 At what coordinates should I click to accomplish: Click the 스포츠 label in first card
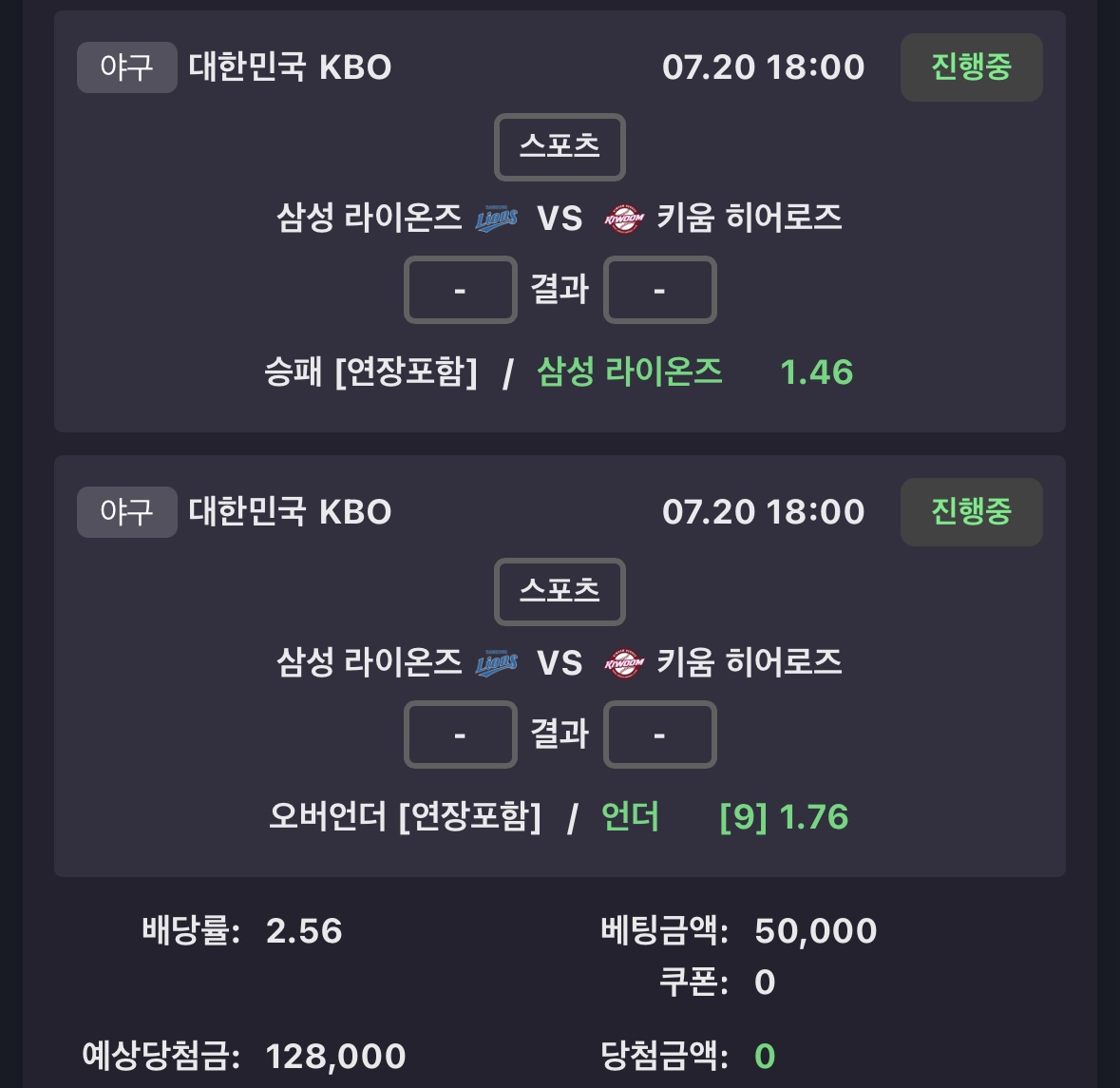[560, 146]
